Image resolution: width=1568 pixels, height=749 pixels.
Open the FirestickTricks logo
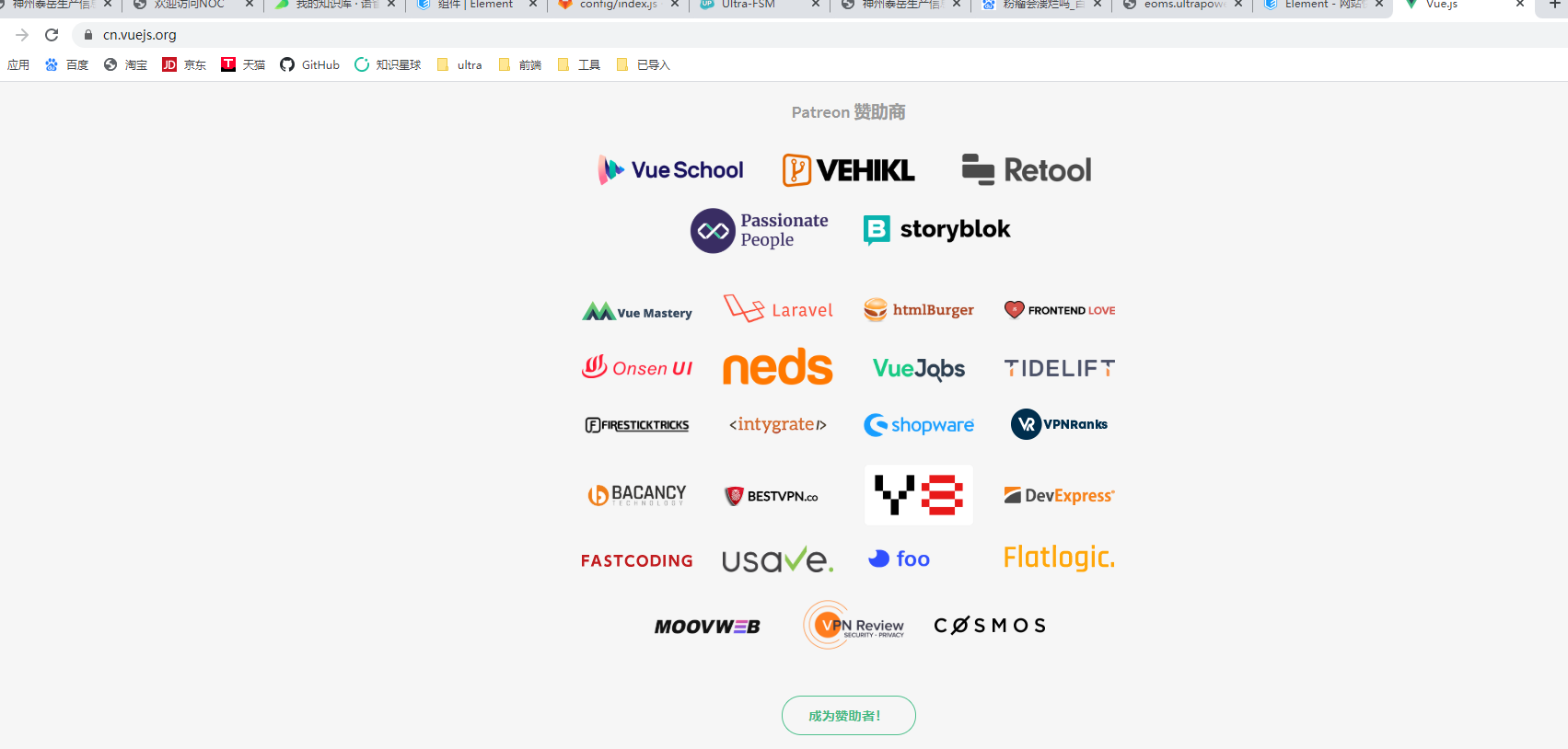[637, 425]
